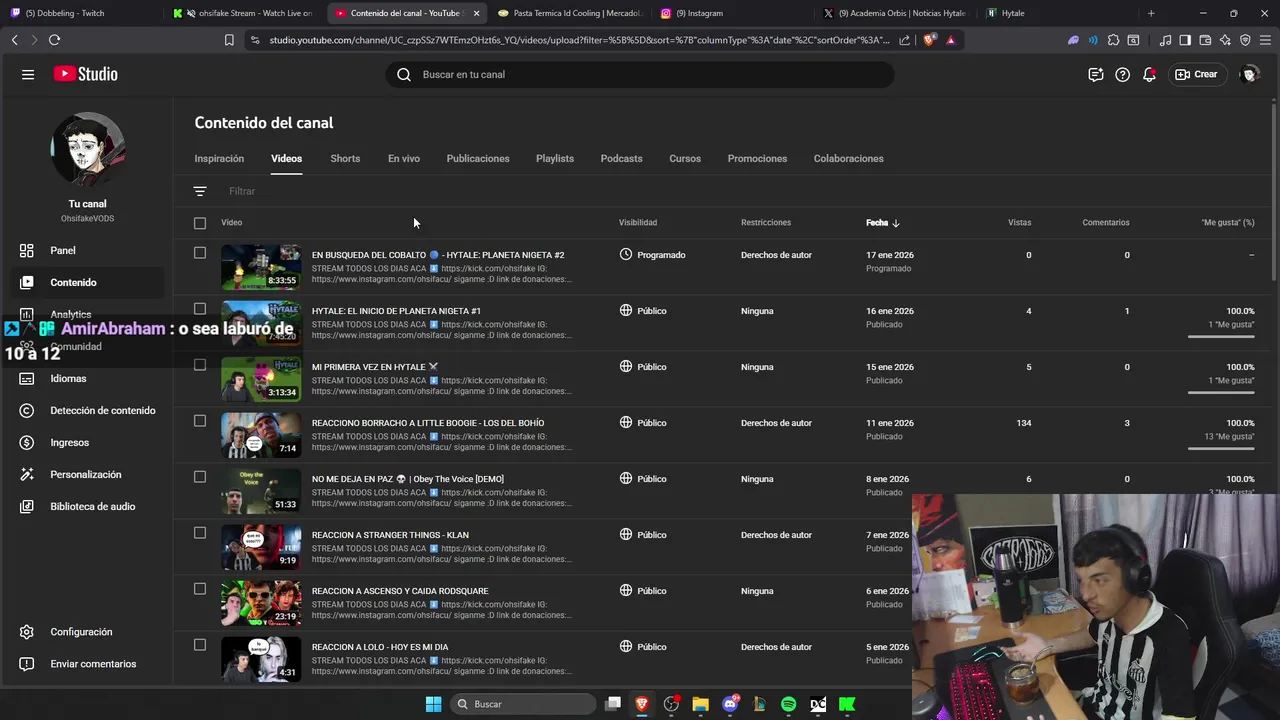Screen dimensions: 1280x720
Task: Open video title REACCIONO BORRACHO A LITTLE BOOGIE
Action: coord(428,423)
